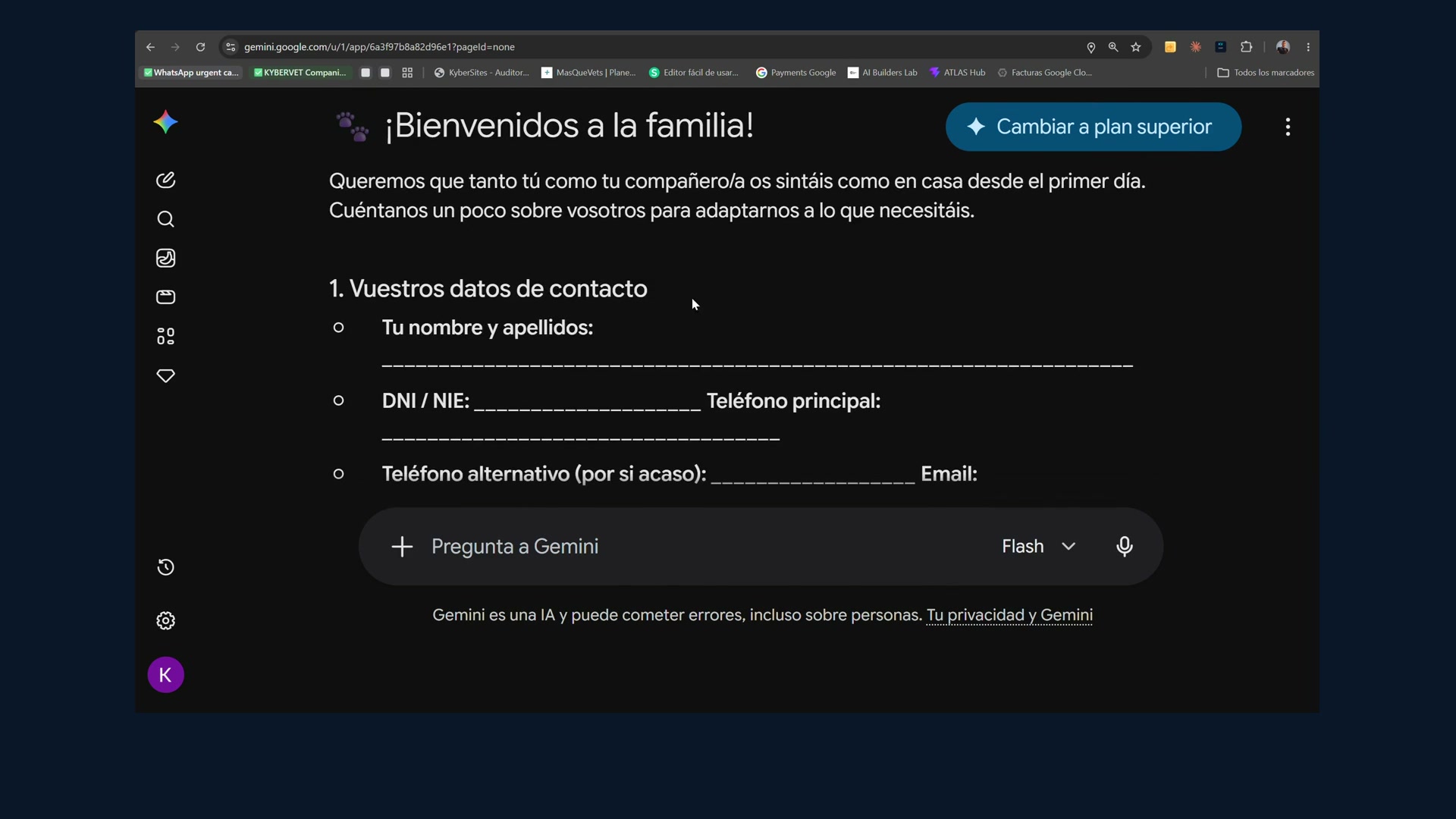Open the Extensions puzzle piece menu

(1246, 47)
